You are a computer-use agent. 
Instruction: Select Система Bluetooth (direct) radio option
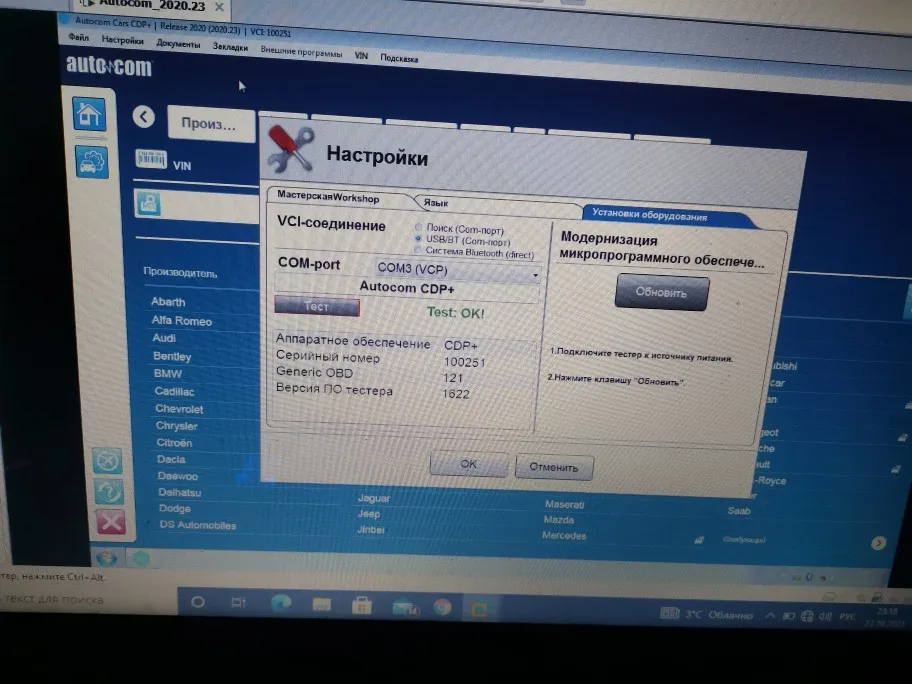tap(417, 250)
